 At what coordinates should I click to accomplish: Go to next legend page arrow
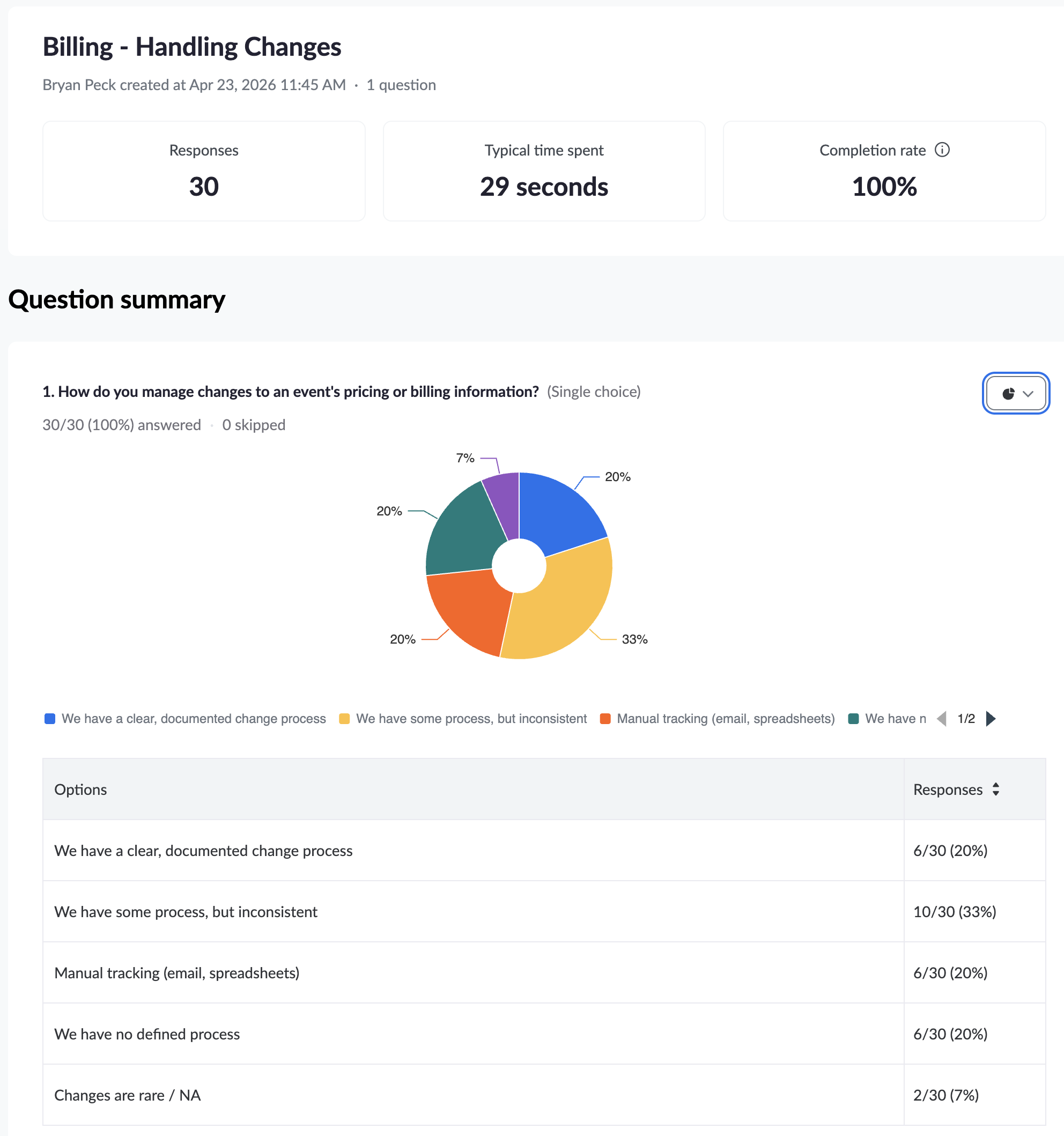(991, 718)
